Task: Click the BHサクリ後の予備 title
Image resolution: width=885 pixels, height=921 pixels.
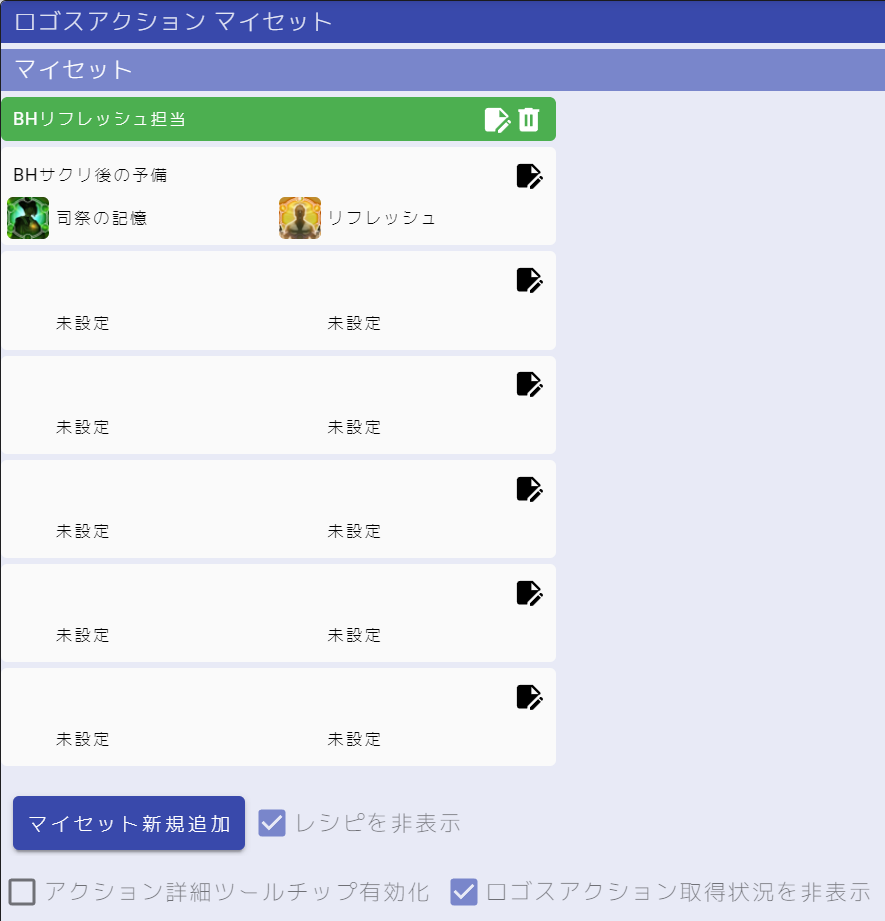Action: point(90,175)
